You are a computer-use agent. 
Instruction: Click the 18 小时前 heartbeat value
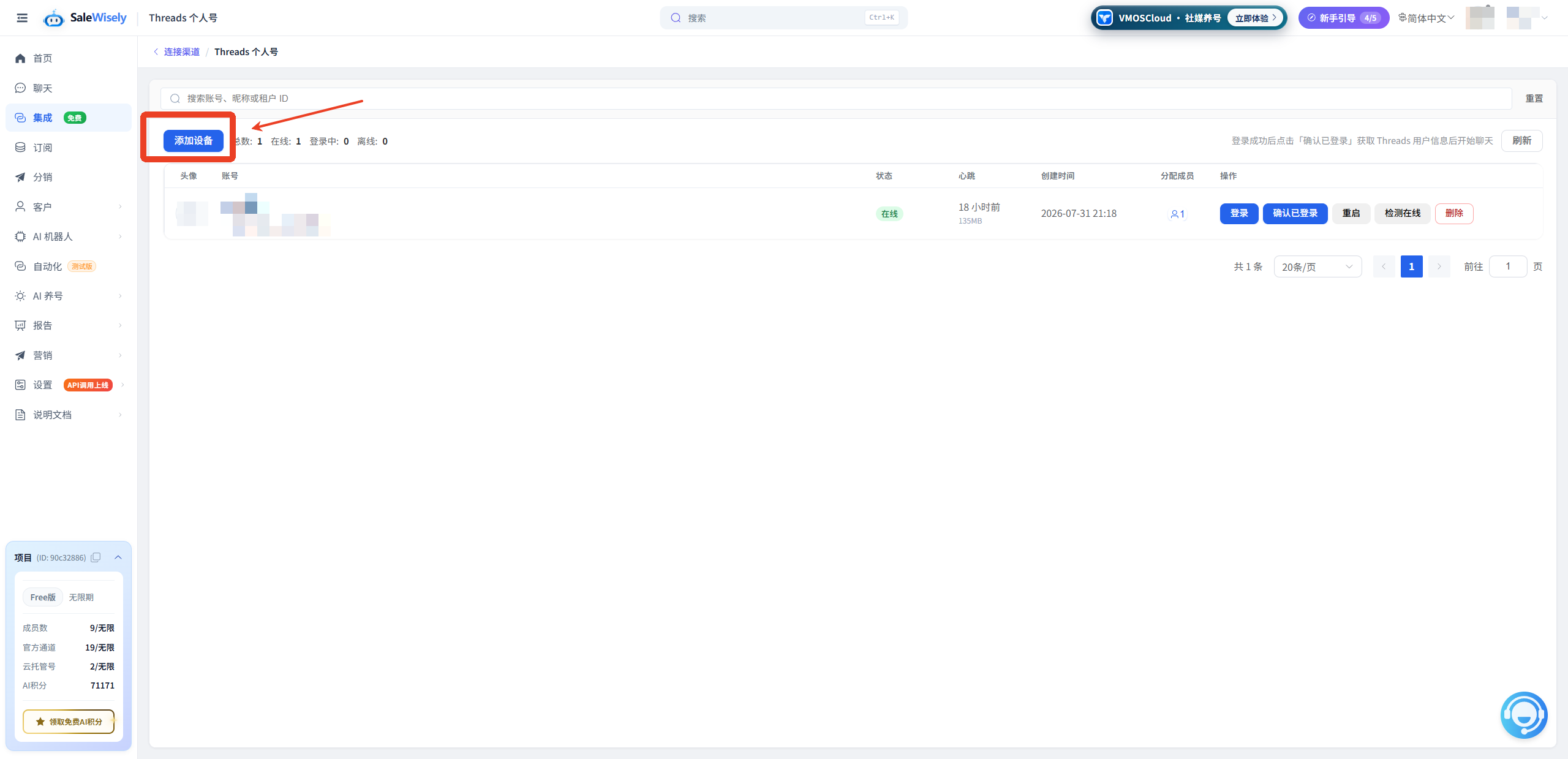pyautogui.click(x=979, y=207)
